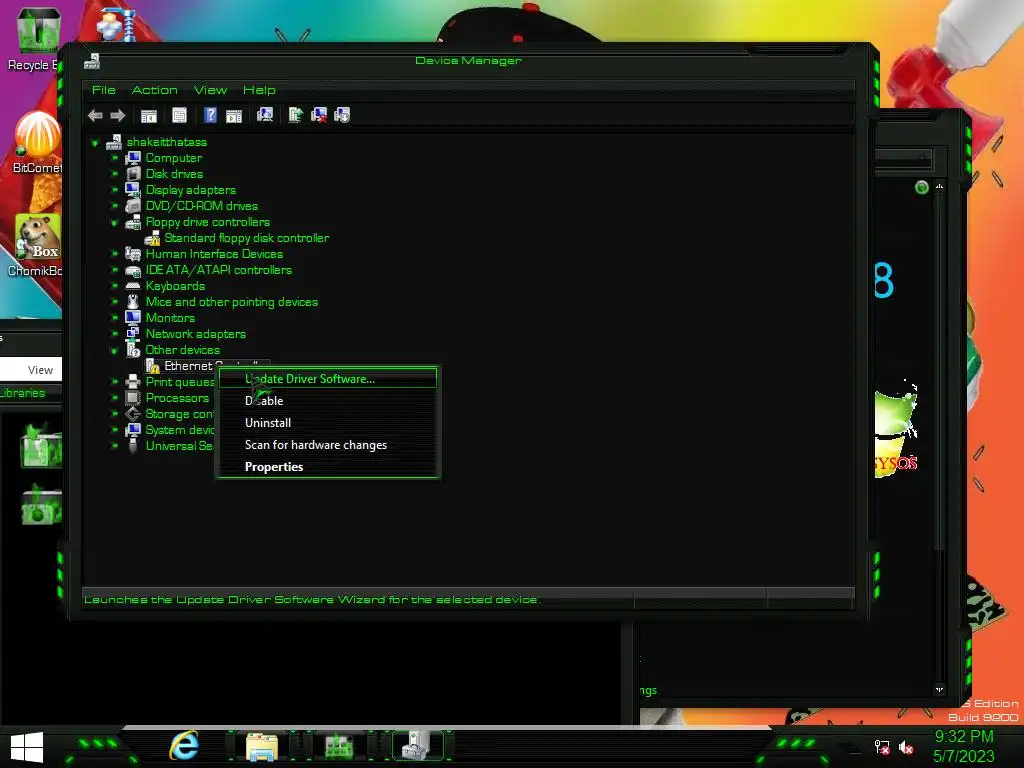Open the File menu

point(104,90)
